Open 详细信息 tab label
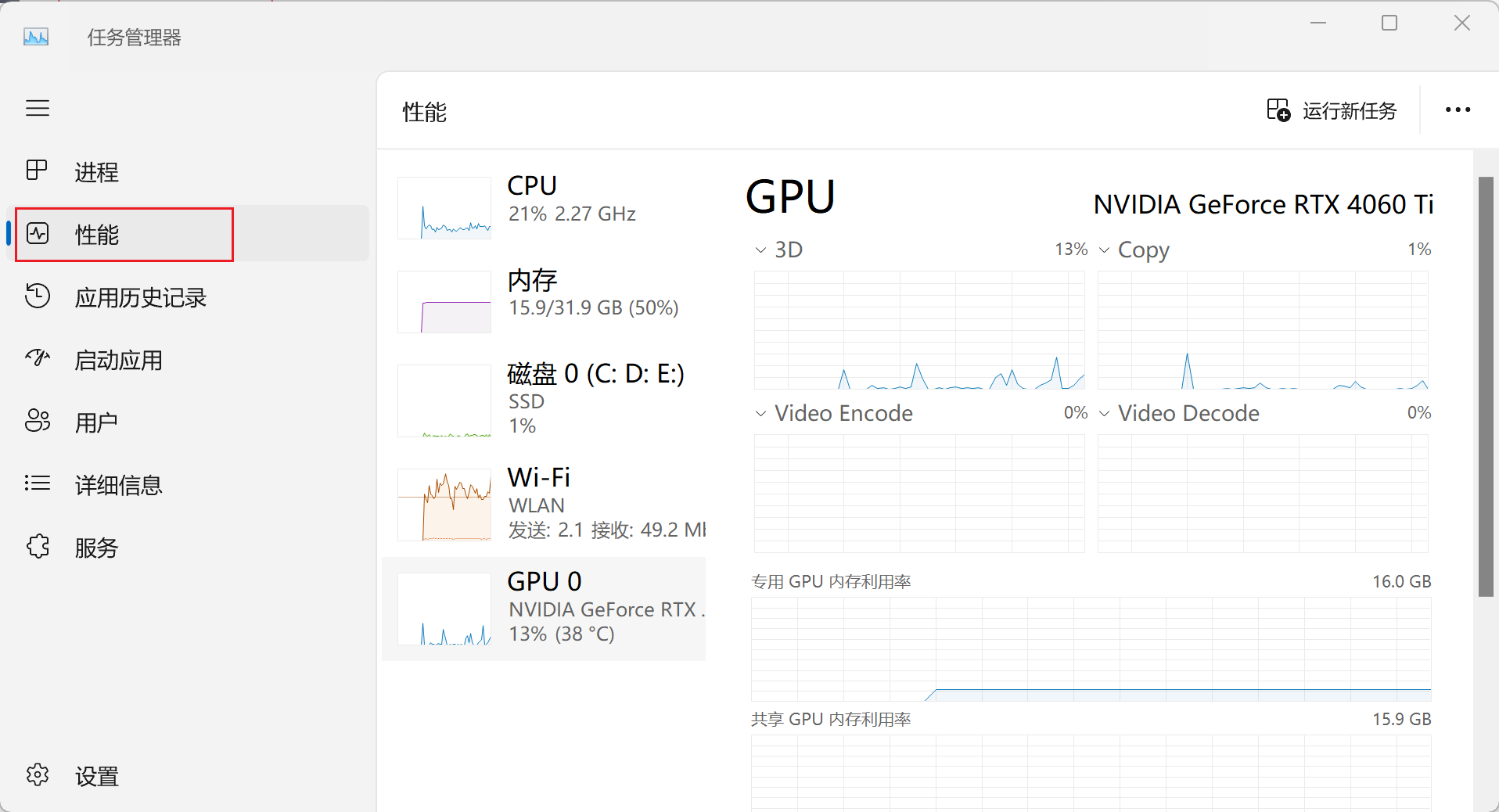The height and width of the screenshot is (812, 1499). [x=119, y=485]
